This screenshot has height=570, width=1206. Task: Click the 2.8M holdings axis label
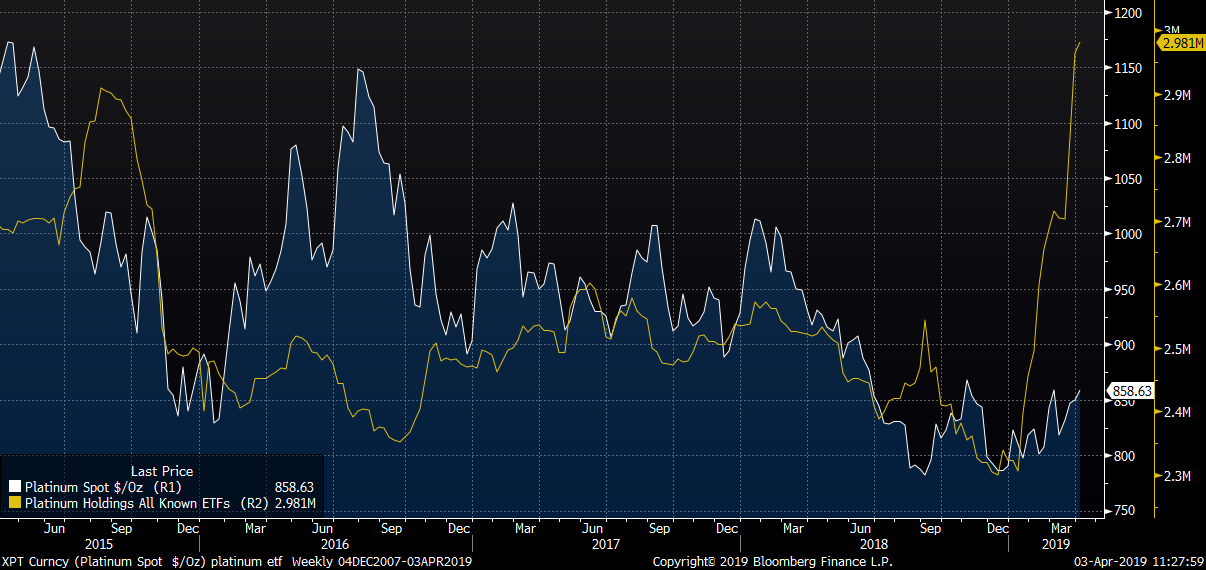click(1179, 158)
